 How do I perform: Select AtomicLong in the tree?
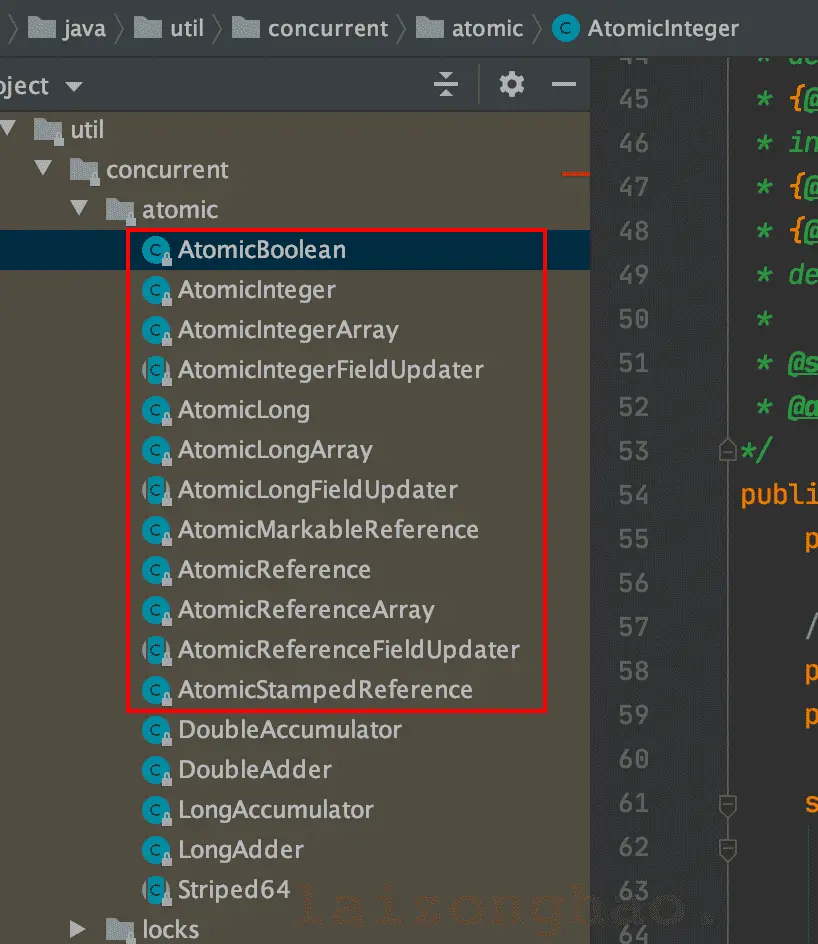[x=244, y=411]
